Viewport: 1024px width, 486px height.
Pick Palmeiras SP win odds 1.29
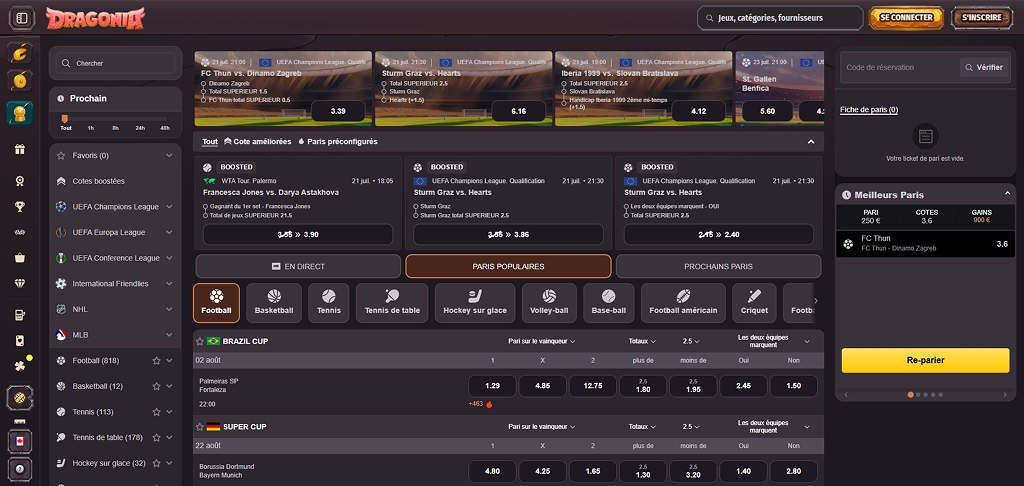pyautogui.click(x=492, y=386)
